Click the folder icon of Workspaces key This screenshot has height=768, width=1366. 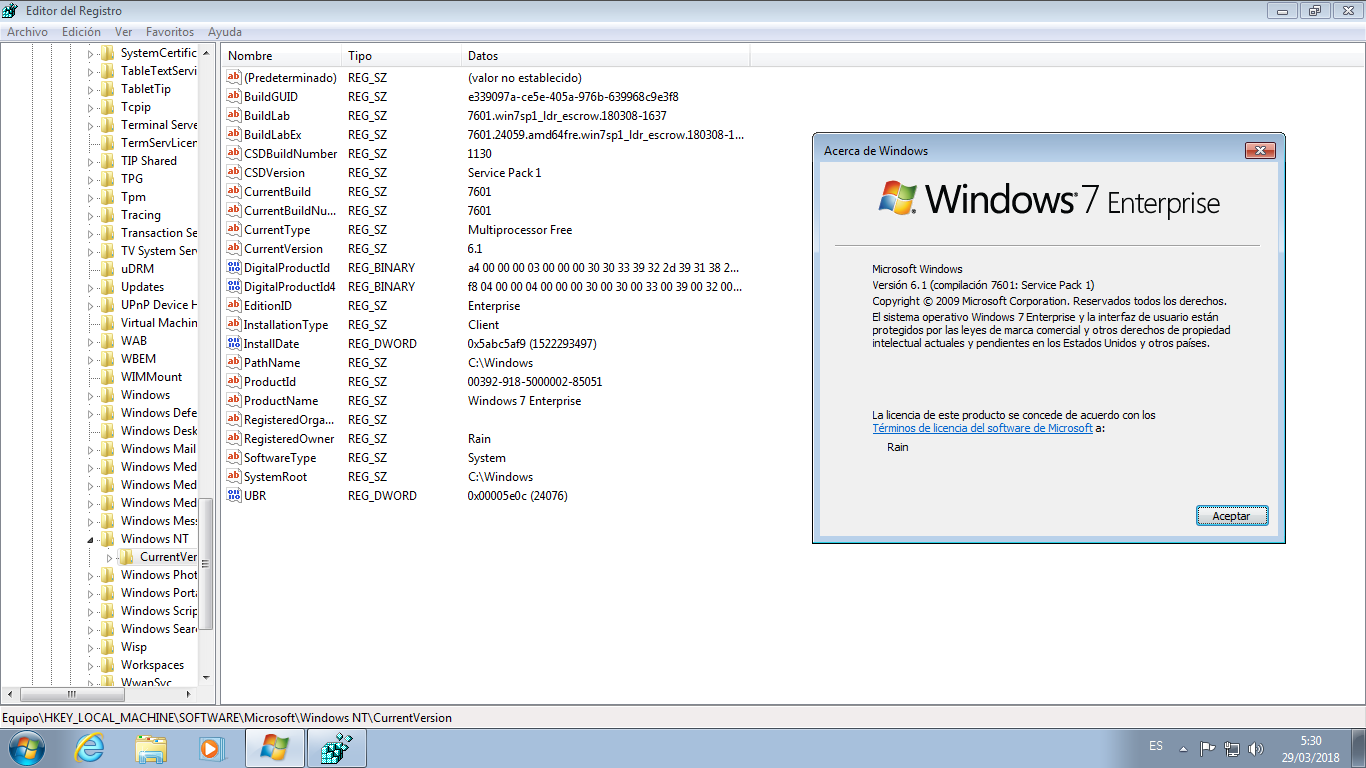[107, 665]
